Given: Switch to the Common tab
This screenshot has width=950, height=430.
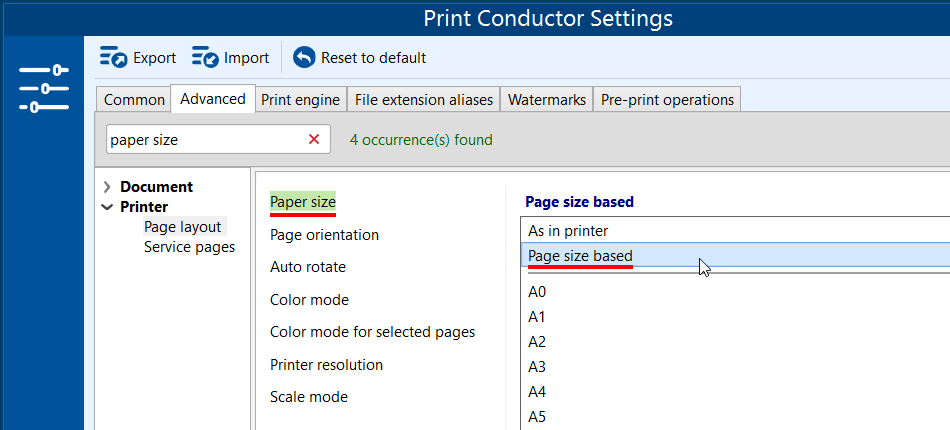Looking at the screenshot, I should (x=134, y=100).
